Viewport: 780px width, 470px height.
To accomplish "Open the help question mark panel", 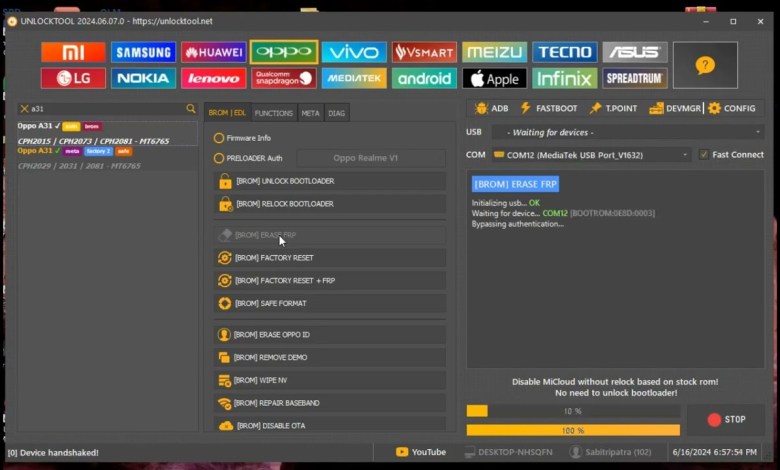I will pyautogui.click(x=705, y=65).
